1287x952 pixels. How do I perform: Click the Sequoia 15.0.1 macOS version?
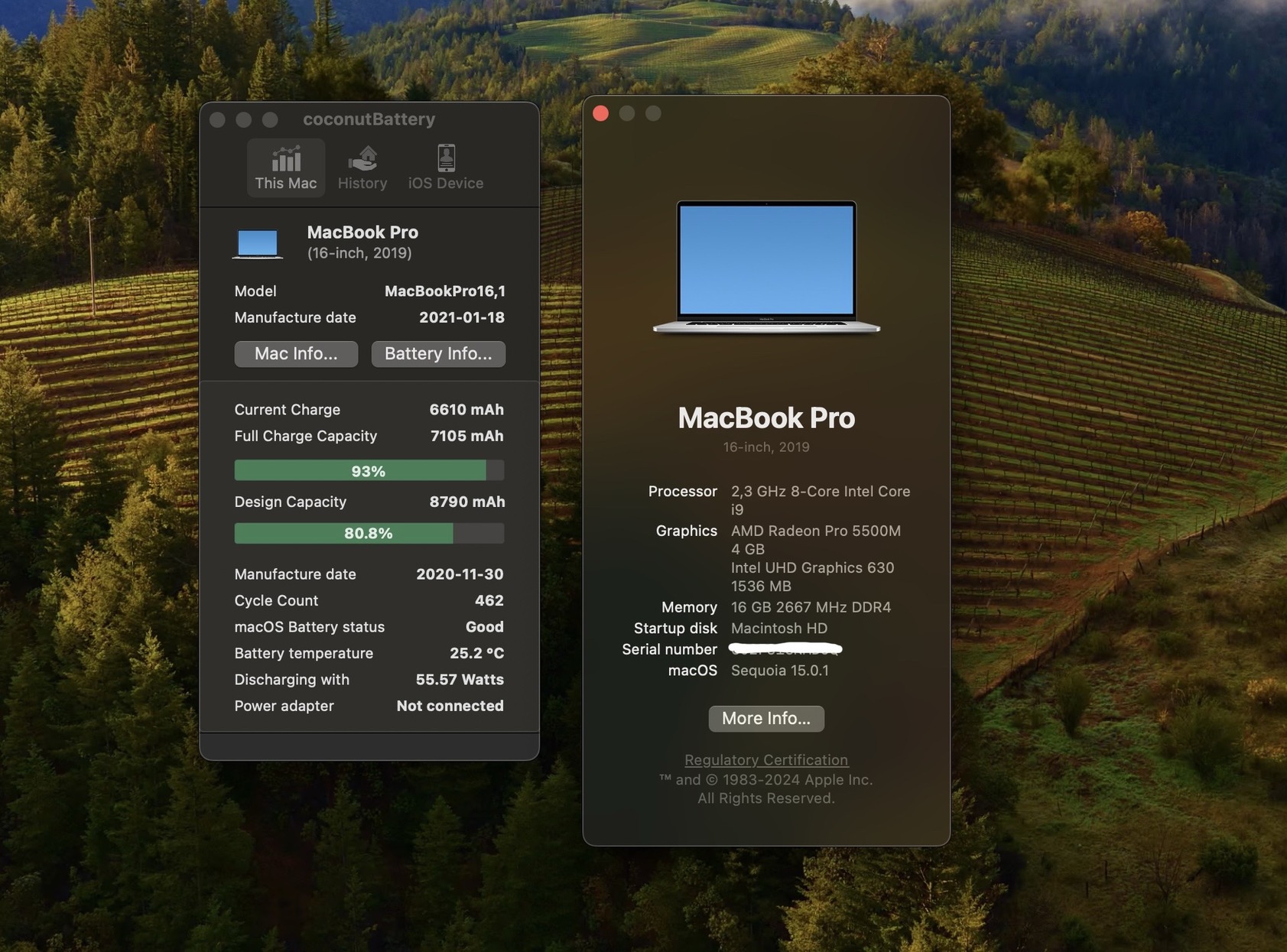pos(779,670)
